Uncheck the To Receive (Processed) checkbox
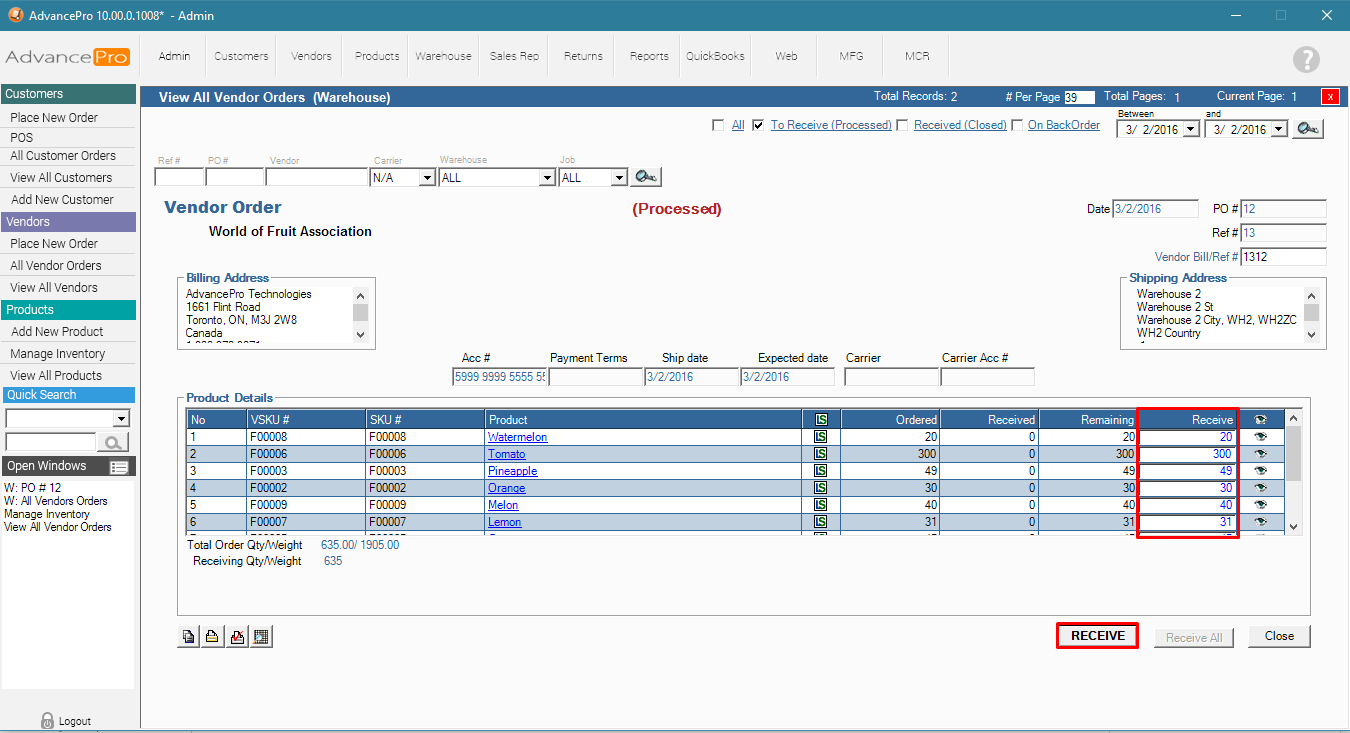The width and height of the screenshot is (1350, 733). [x=758, y=125]
